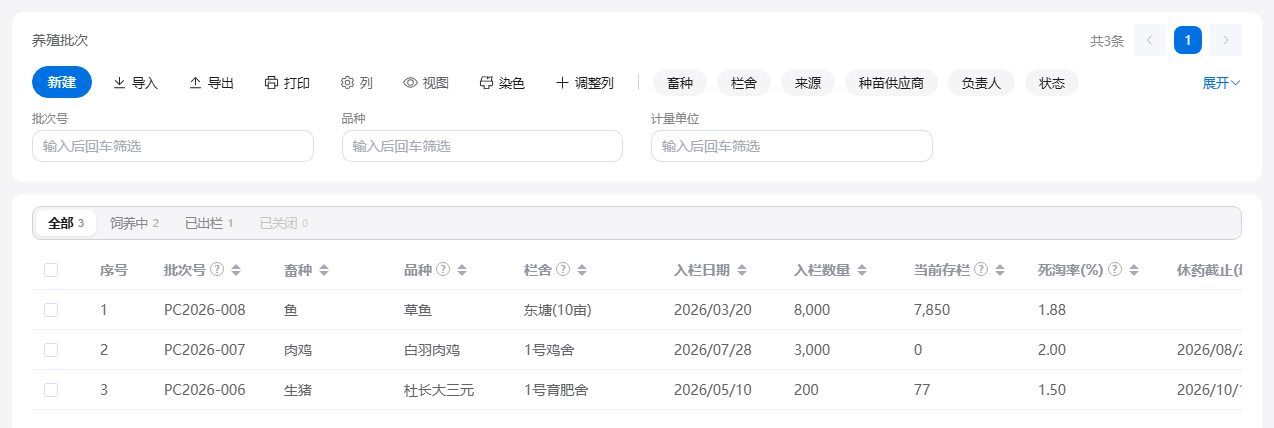Screen dimensions: 1274x428
Task: Click the 1号鸡舍 pen cell
Action: (x=549, y=350)
